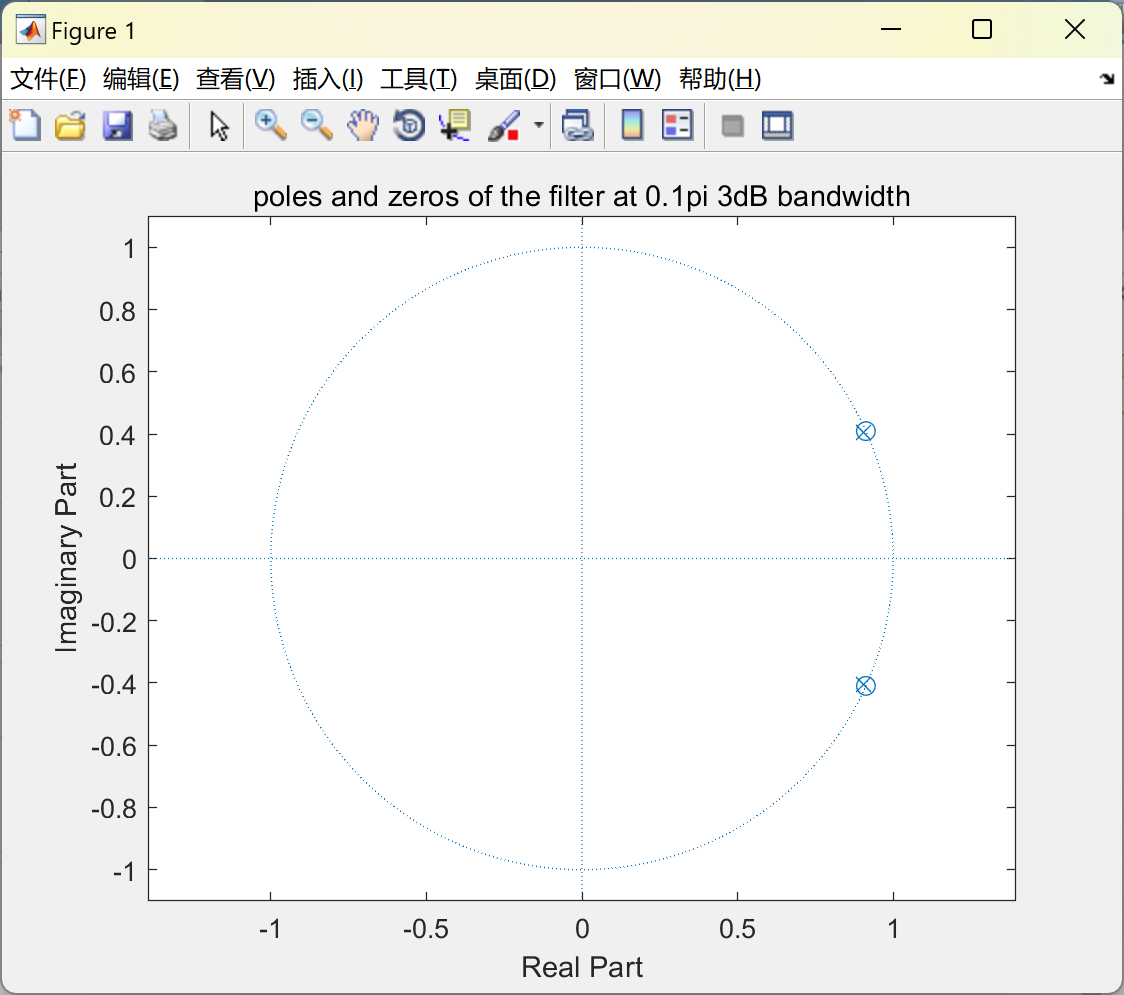
Task: Select the 'Real Part' axis label
Action: [x=581, y=967]
